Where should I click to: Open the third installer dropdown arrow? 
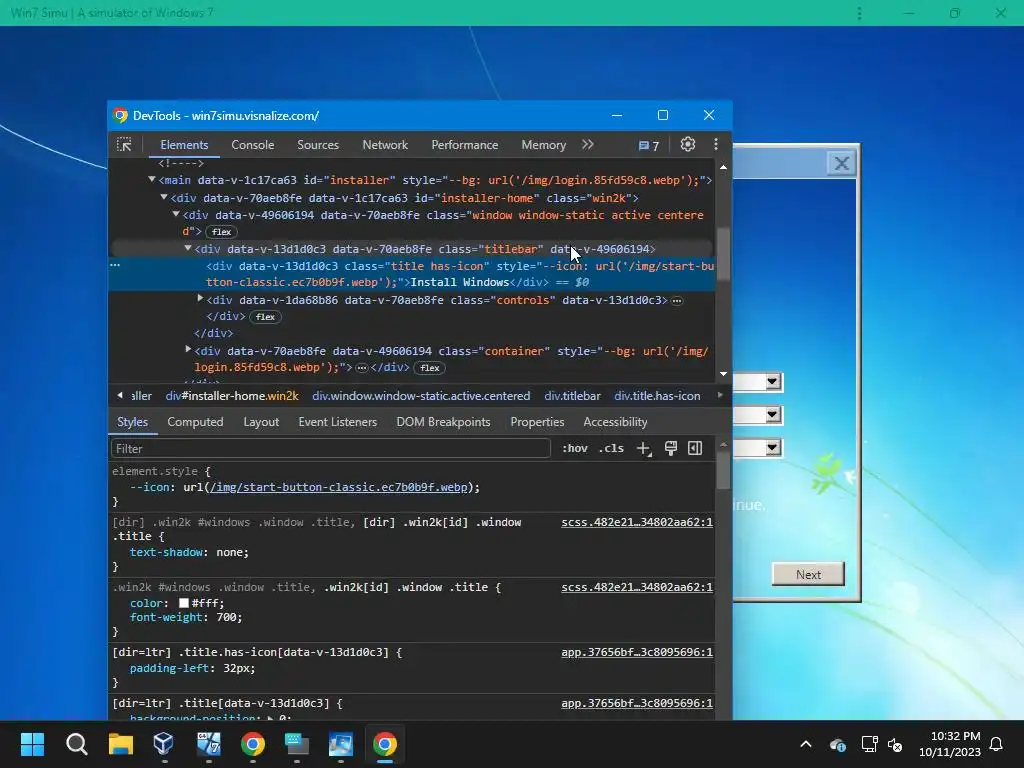coord(773,448)
